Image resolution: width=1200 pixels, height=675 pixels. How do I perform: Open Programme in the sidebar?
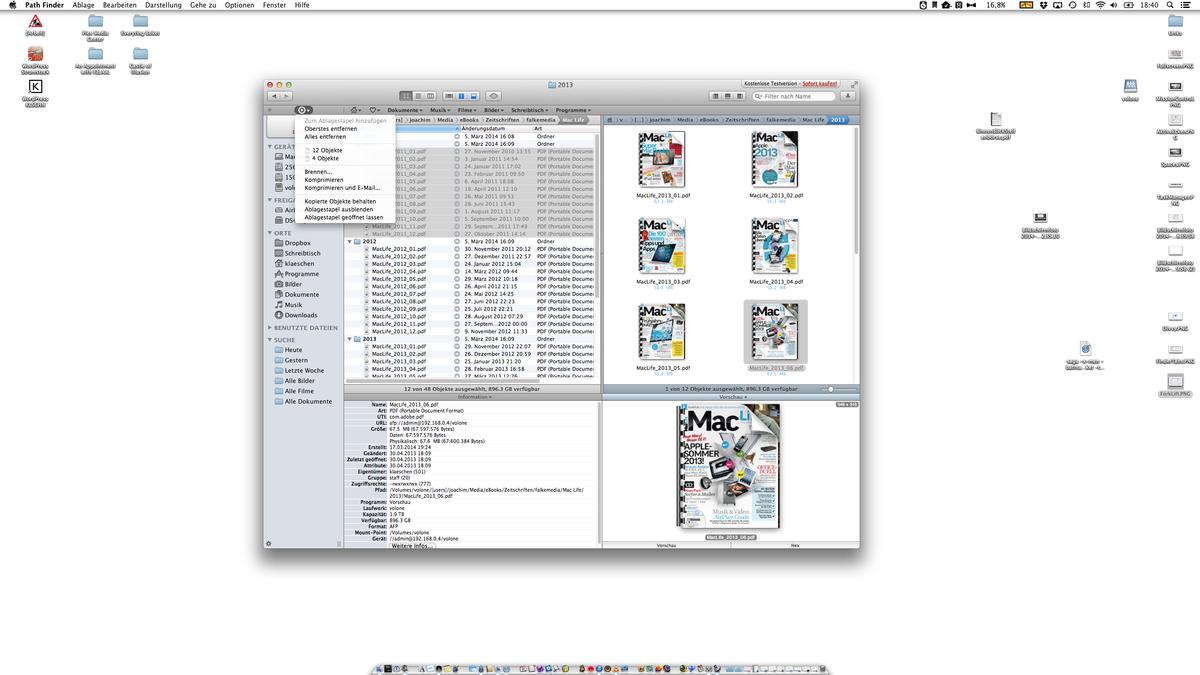[301, 274]
